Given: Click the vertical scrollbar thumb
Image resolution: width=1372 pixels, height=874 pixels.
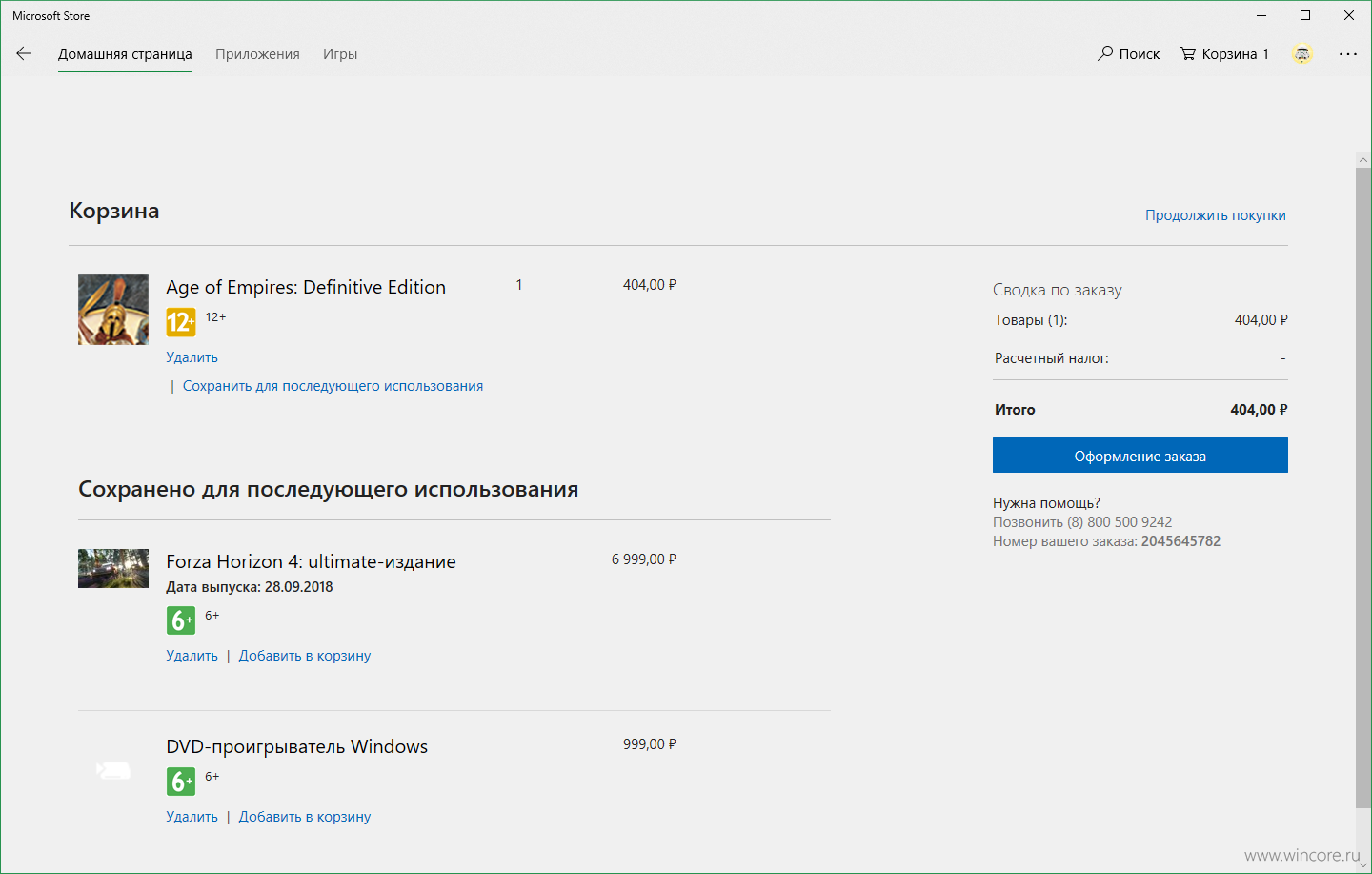Looking at the screenshot, I should coord(1363,488).
